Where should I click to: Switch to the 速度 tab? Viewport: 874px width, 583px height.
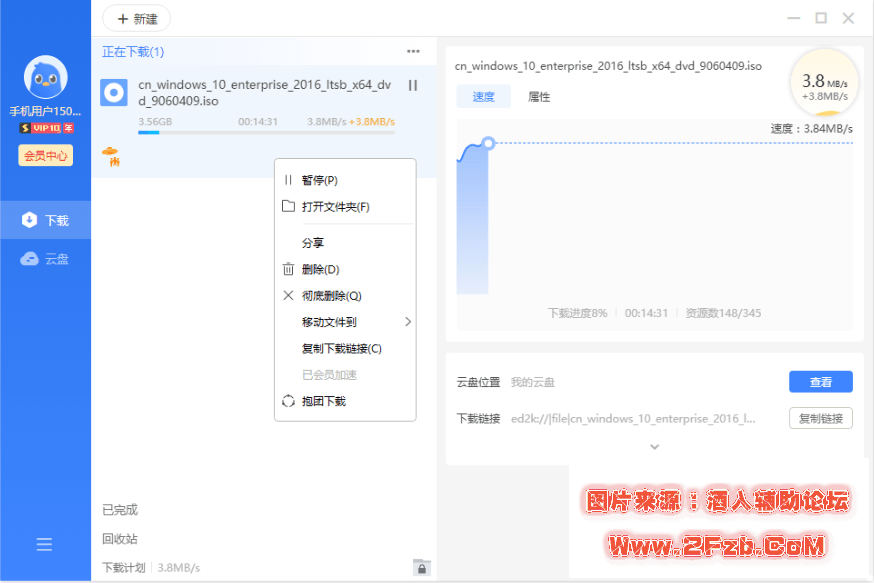pyautogui.click(x=483, y=96)
